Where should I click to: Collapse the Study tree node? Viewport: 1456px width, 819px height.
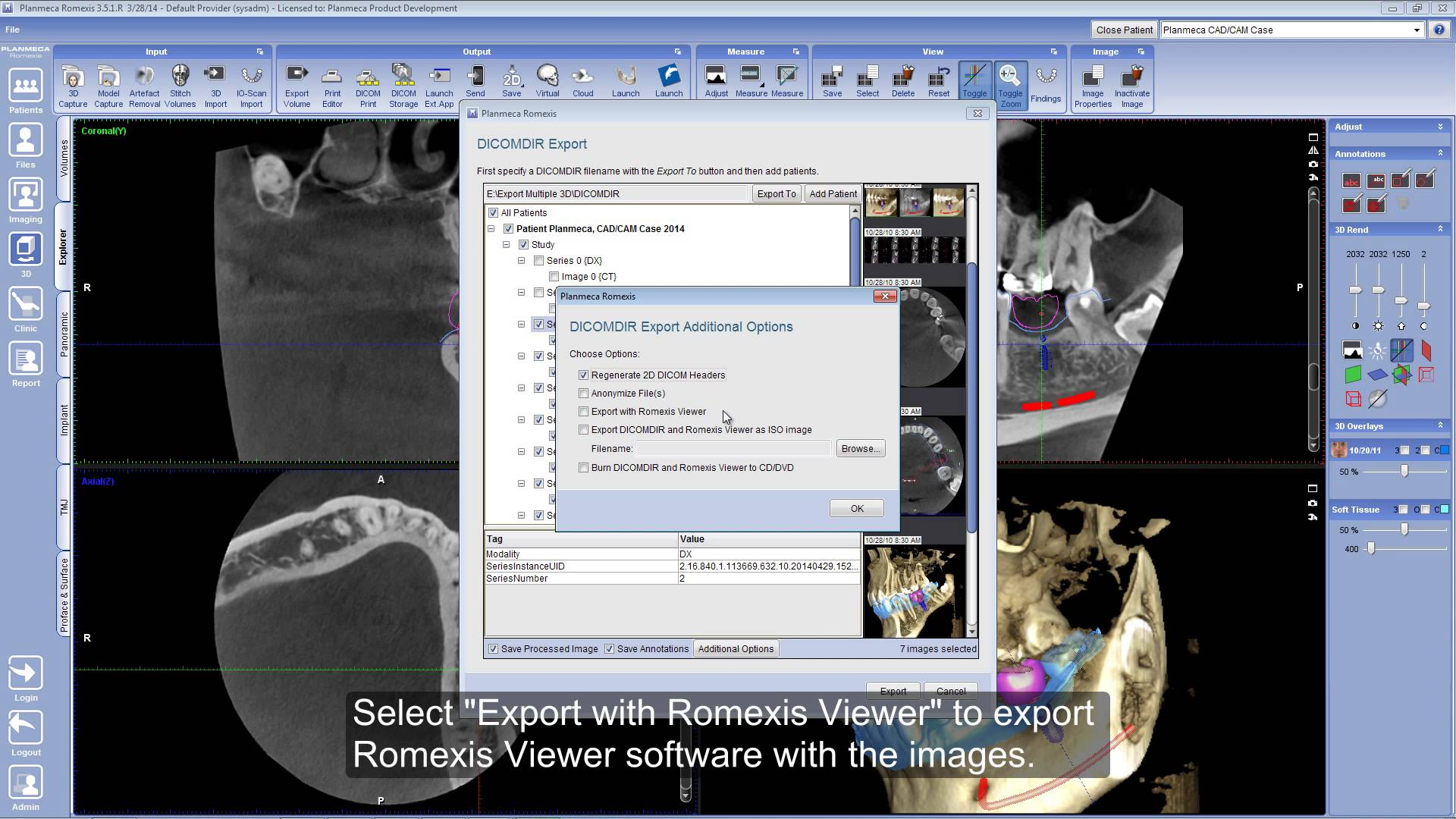tap(506, 245)
